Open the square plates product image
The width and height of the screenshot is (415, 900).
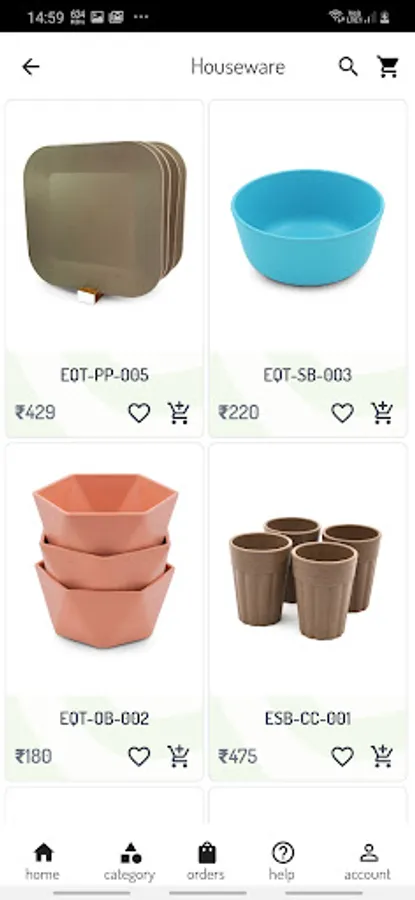pyautogui.click(x=105, y=222)
